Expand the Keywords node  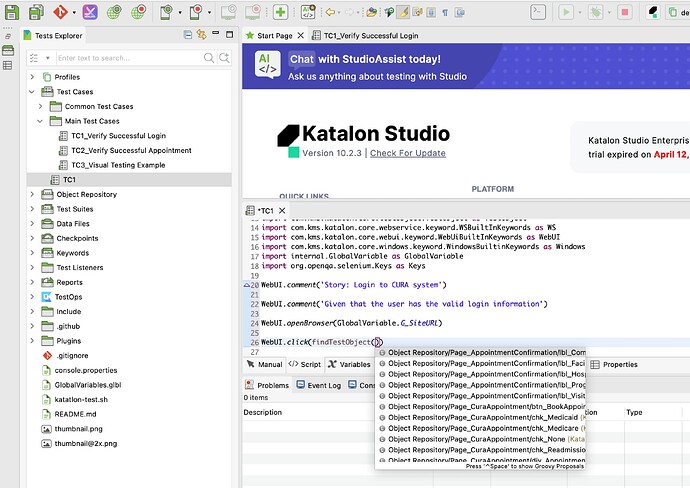(32, 253)
